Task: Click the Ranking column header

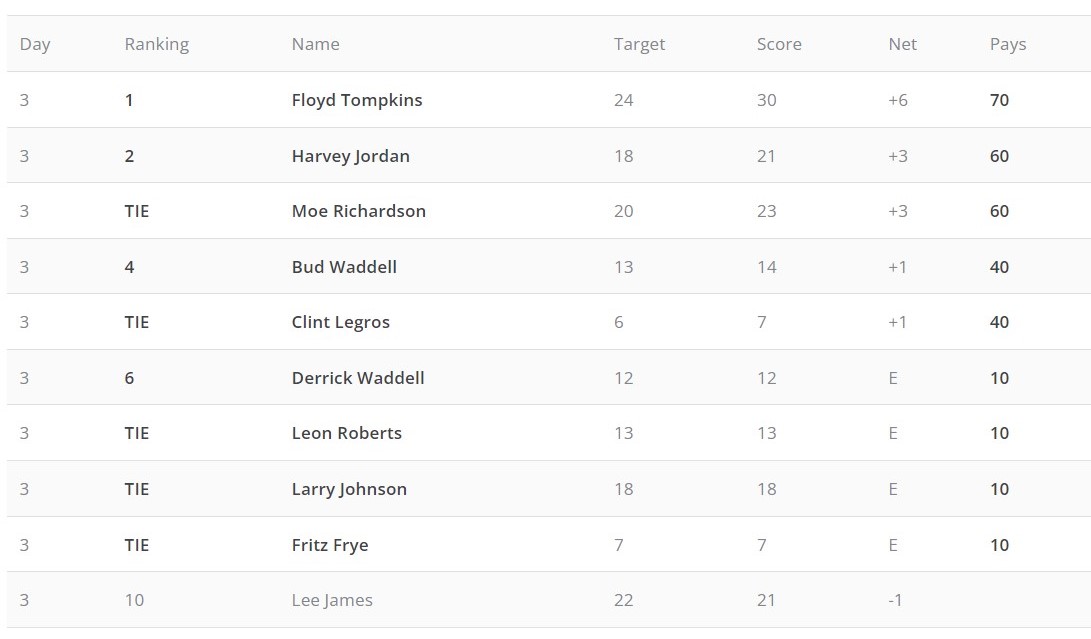Action: click(156, 44)
